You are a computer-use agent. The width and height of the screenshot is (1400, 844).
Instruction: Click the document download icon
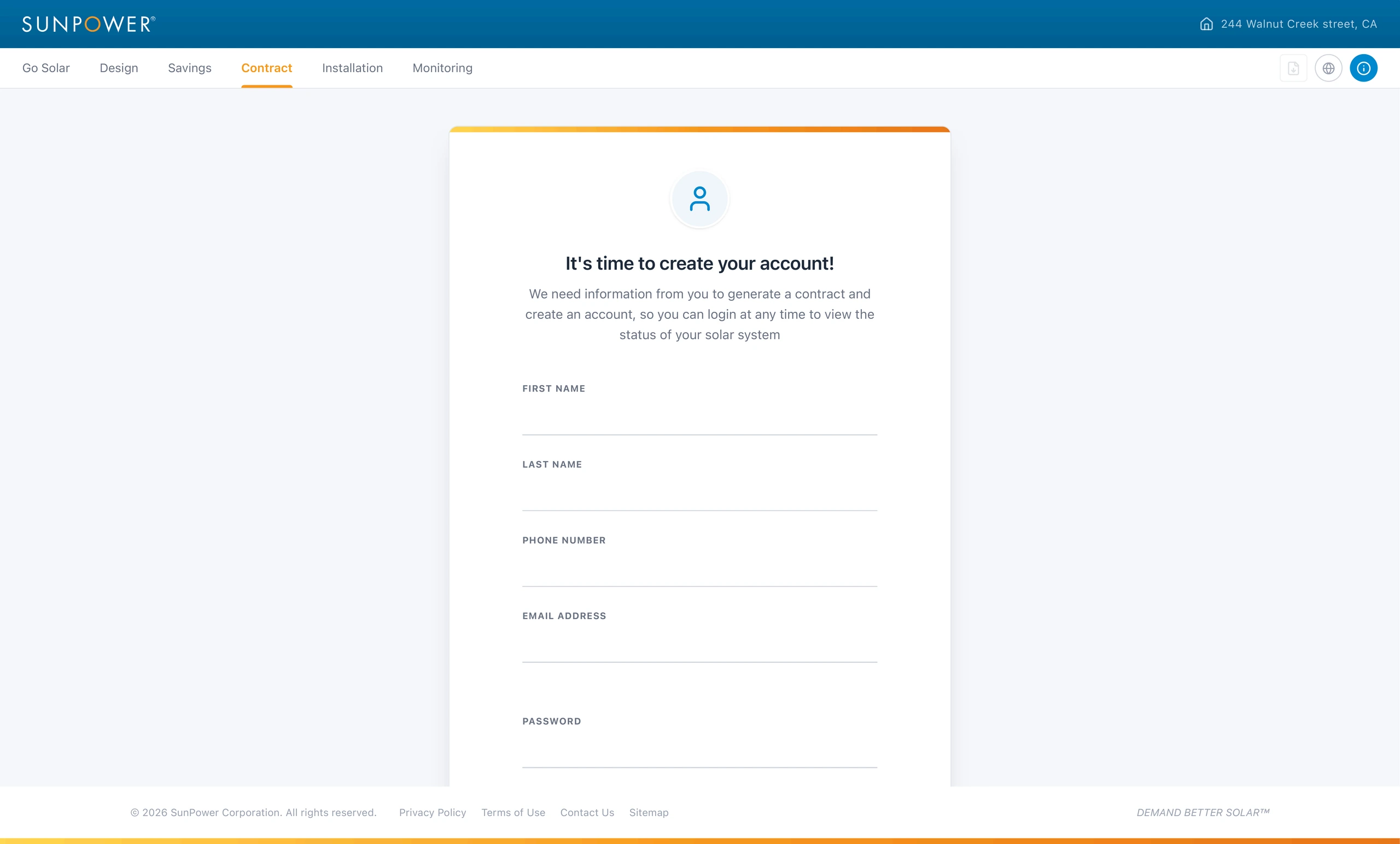(1293, 68)
